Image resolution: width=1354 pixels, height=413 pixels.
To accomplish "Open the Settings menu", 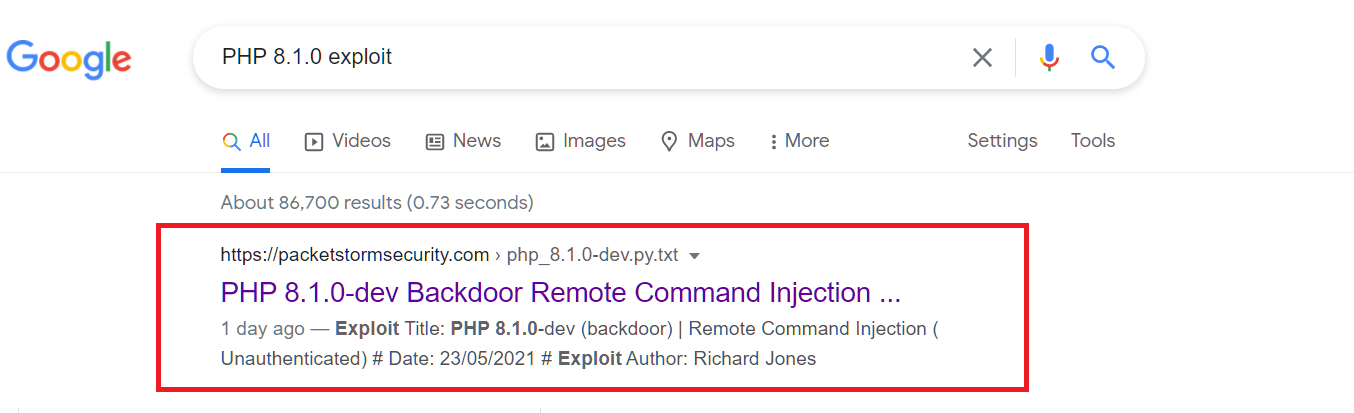I will [x=1002, y=141].
